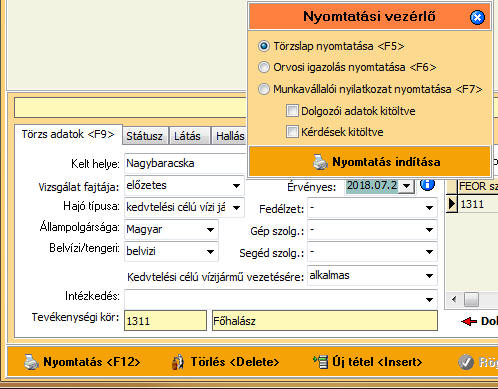
Task: Click Nyomtatás indítása button
Action: point(369,161)
